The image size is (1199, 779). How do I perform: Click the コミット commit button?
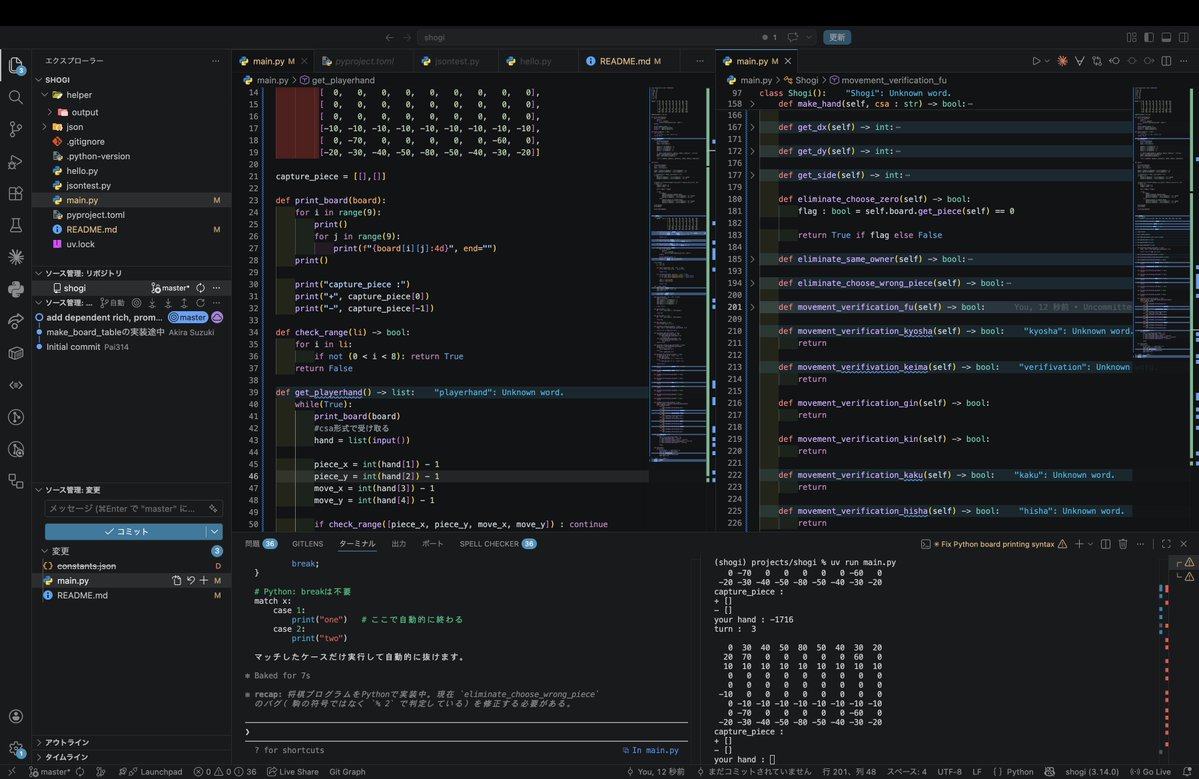click(126, 531)
